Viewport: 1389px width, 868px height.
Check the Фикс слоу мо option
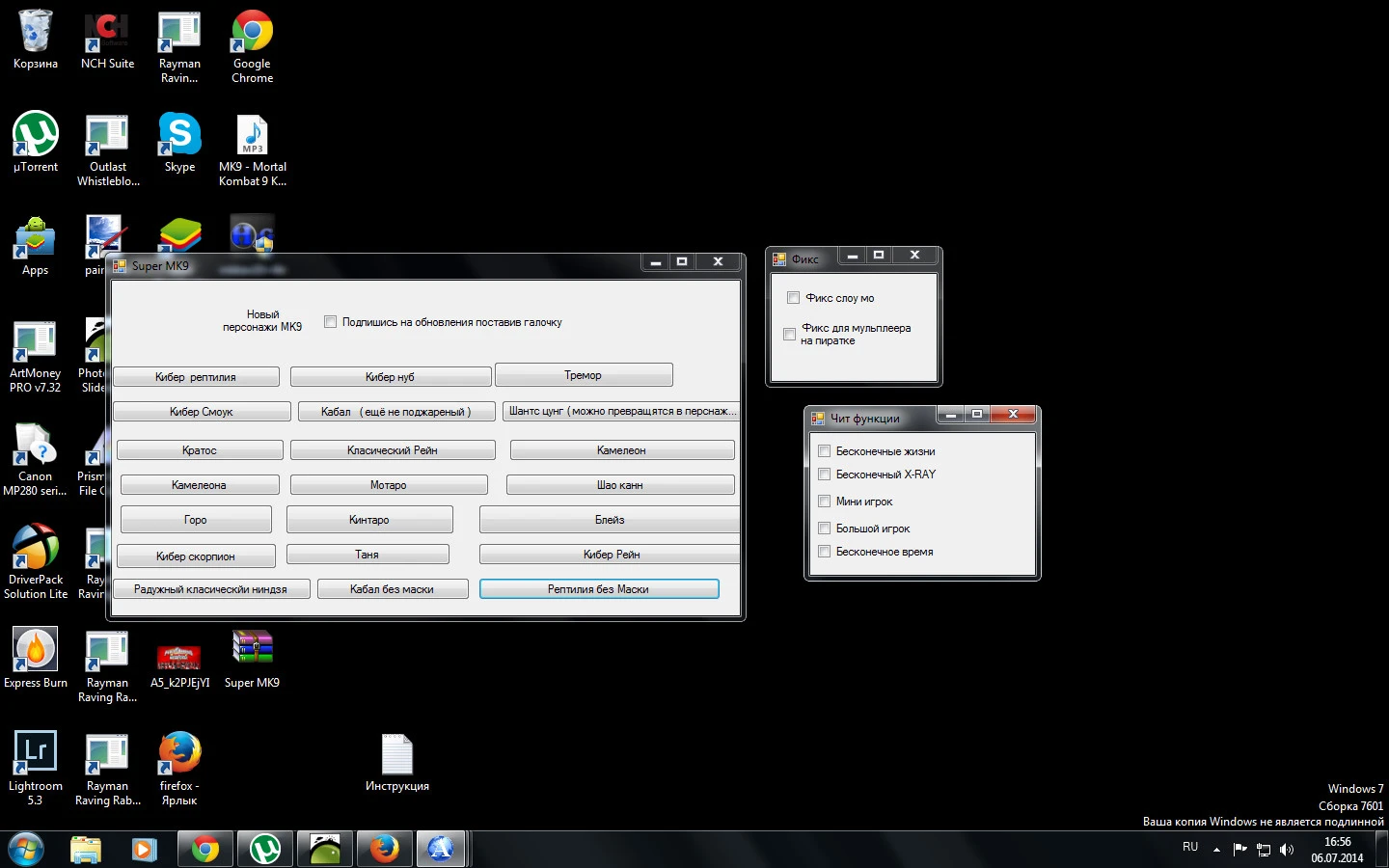pyautogui.click(x=794, y=298)
